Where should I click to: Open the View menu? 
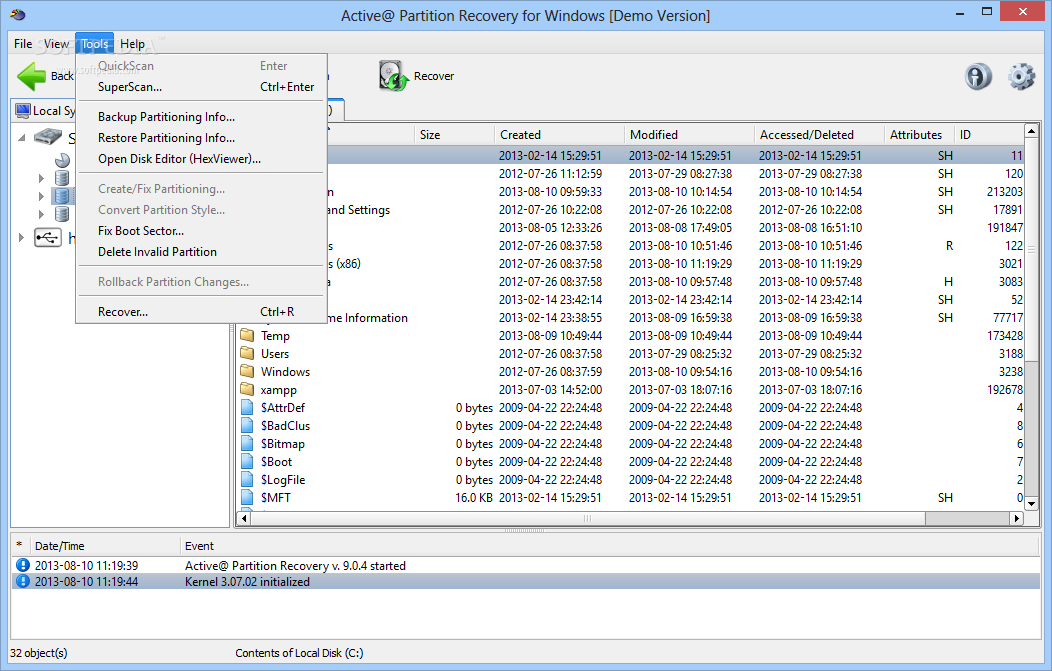click(56, 44)
